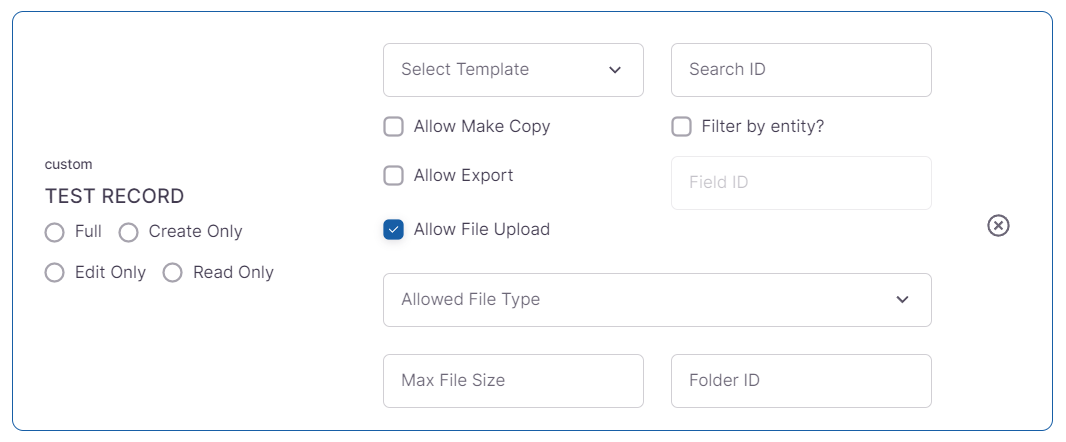Image resolution: width=1066 pixels, height=442 pixels.
Task: Open the Select Template dropdown
Action: pyautogui.click(x=500, y=70)
